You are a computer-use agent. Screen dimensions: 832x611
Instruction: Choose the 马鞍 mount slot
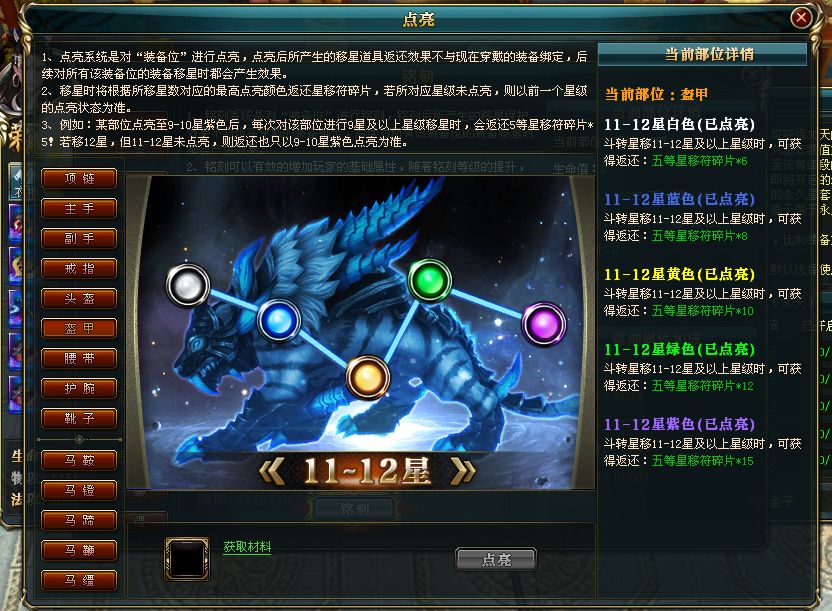pos(79,460)
